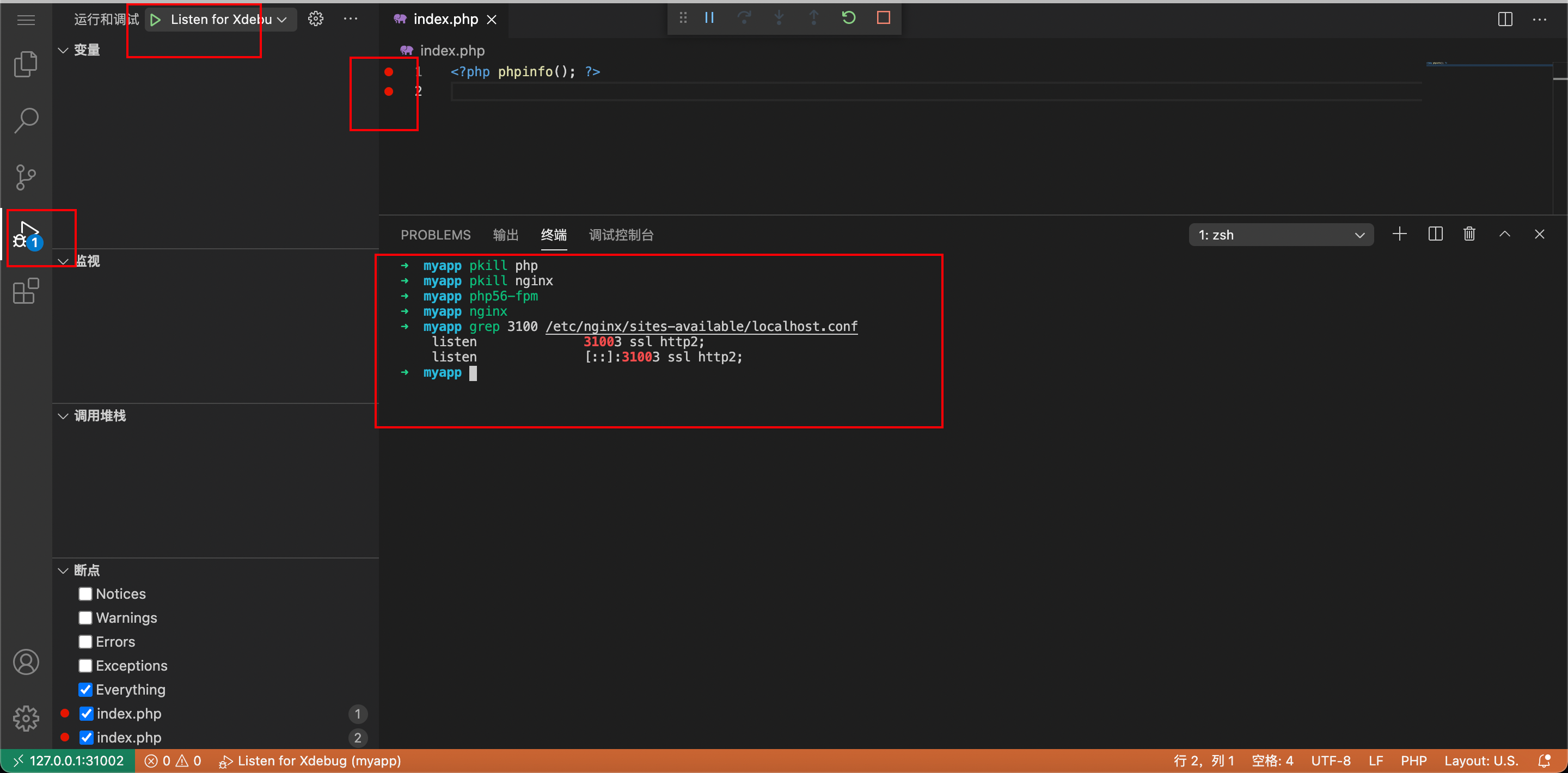
Task: Enable the Exceptions breakpoint checkbox
Action: pyautogui.click(x=85, y=665)
